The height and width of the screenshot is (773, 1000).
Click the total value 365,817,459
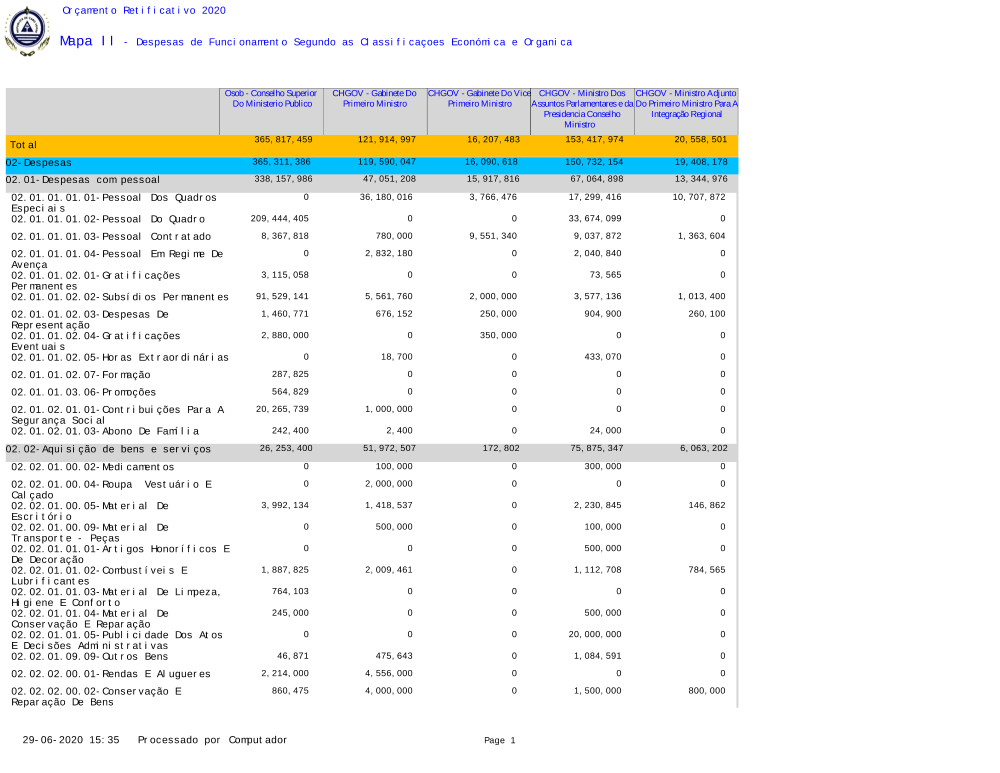coord(283,140)
